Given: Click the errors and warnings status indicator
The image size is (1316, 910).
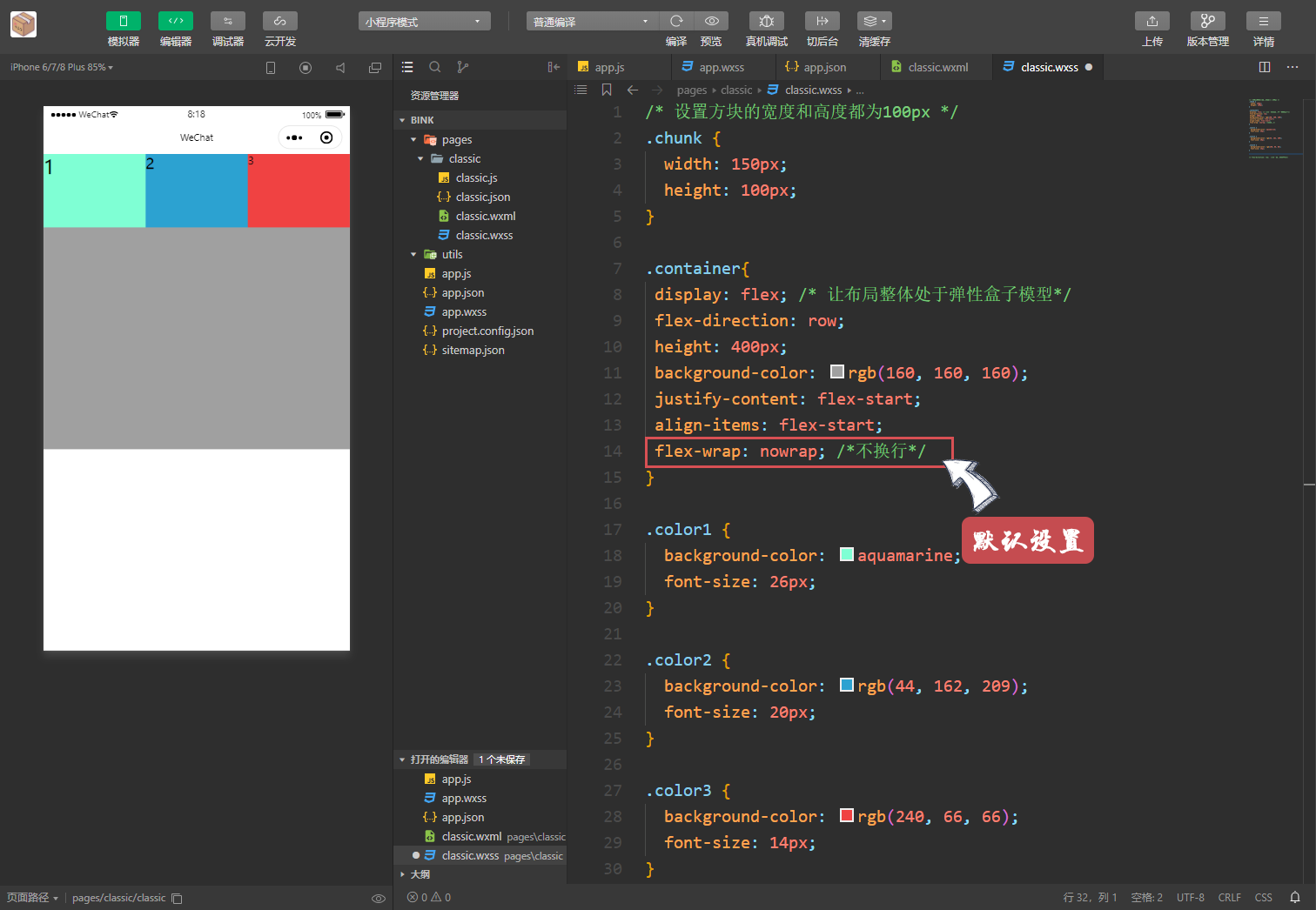Looking at the screenshot, I should (x=429, y=898).
